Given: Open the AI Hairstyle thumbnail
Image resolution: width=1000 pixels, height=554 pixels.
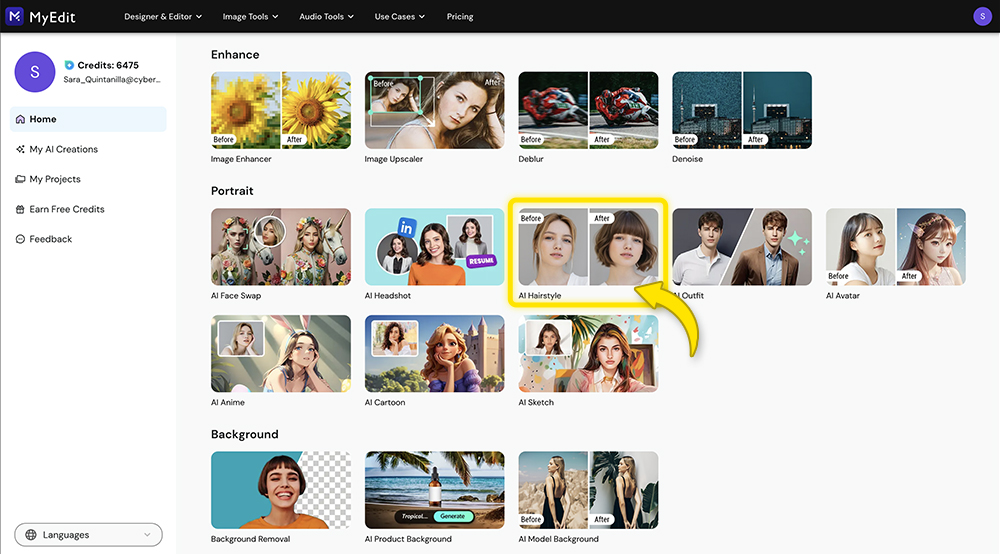Looking at the screenshot, I should [588, 247].
